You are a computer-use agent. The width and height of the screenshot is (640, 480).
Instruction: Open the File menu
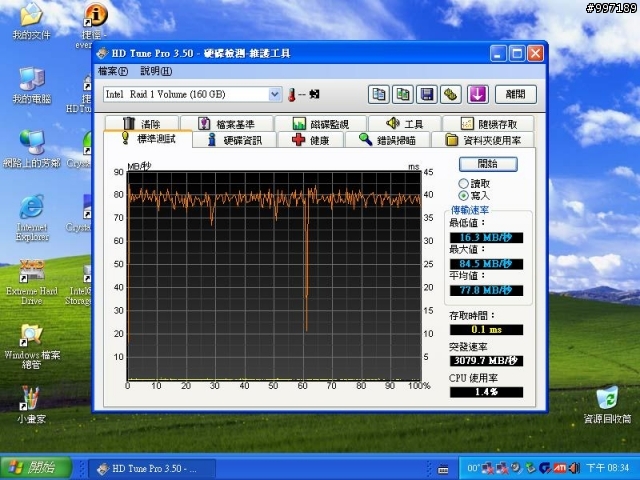[113, 71]
